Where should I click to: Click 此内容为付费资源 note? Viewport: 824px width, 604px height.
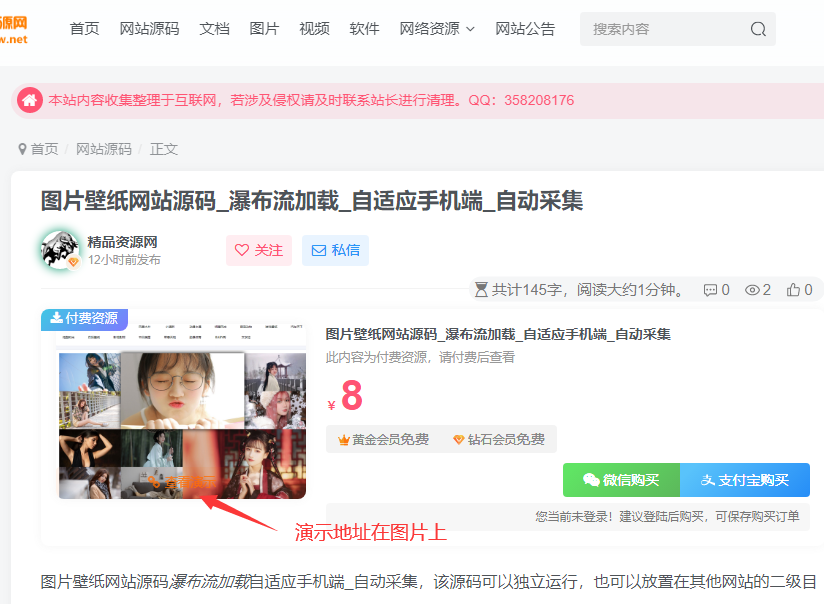point(420,357)
